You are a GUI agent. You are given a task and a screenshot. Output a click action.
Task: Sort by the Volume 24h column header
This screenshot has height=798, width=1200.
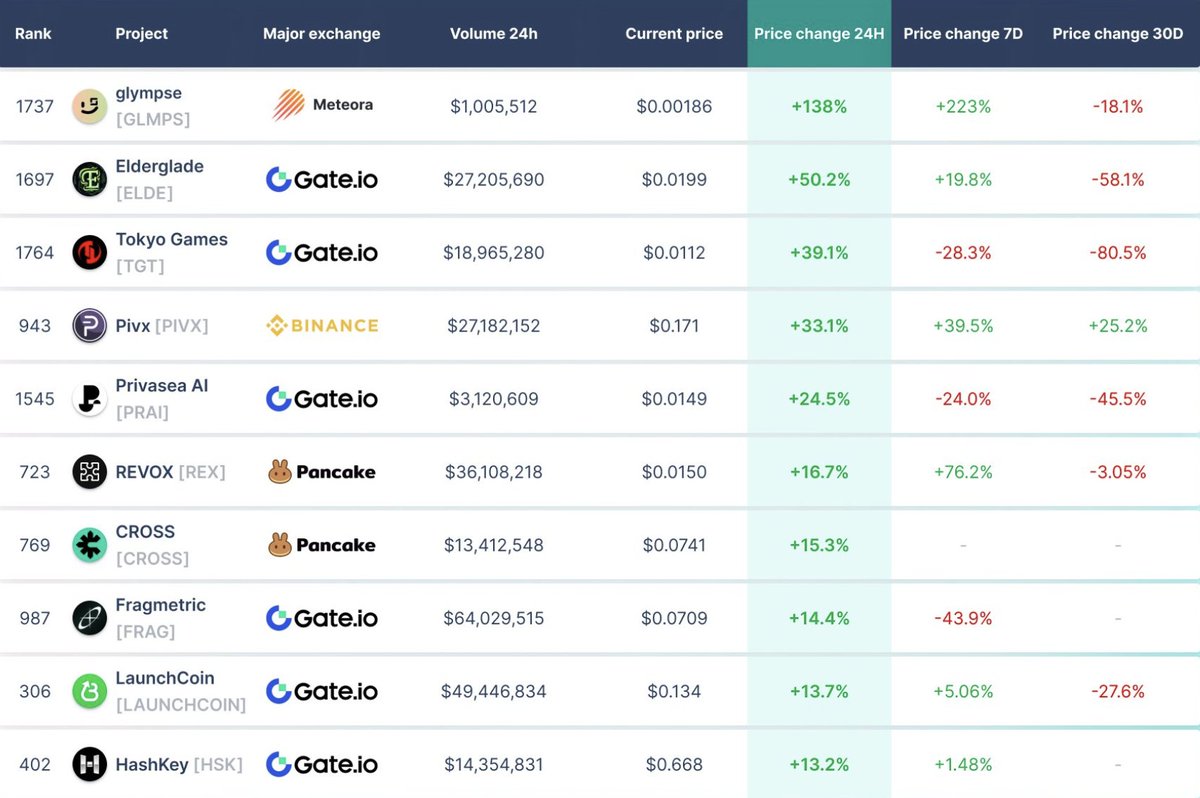[x=494, y=33]
